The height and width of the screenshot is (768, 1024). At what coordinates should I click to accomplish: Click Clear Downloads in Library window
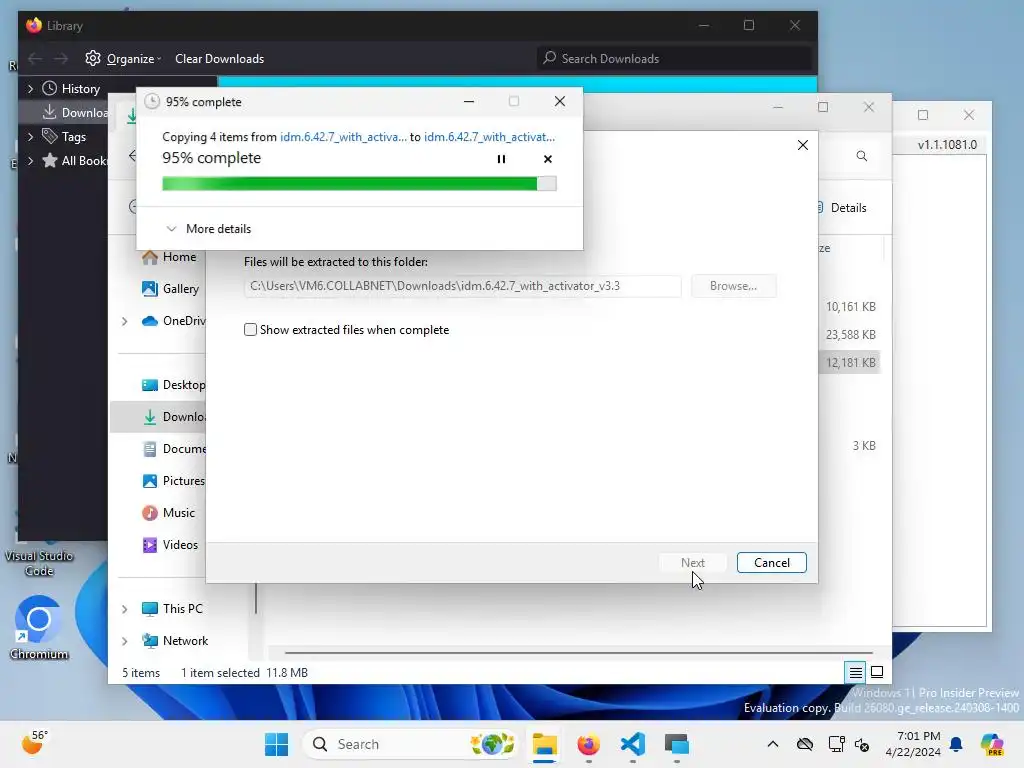[219, 59]
